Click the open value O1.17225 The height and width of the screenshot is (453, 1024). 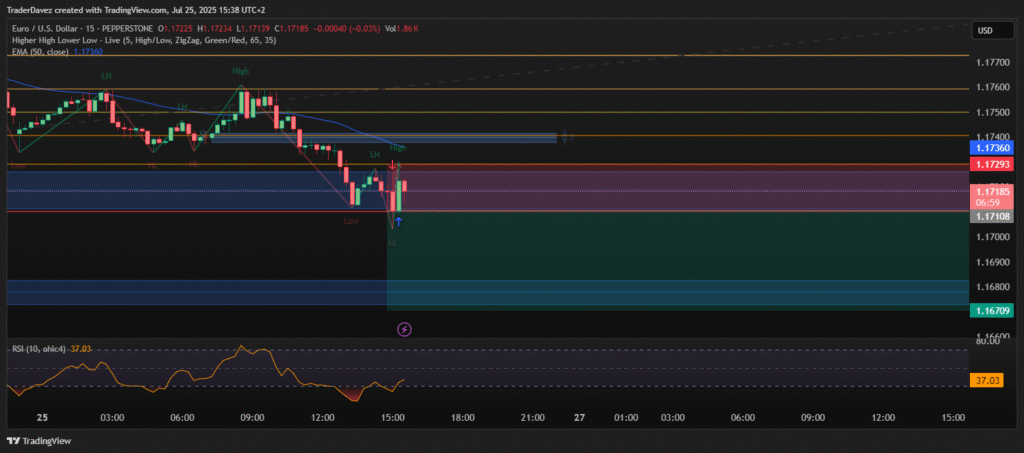[x=177, y=29]
